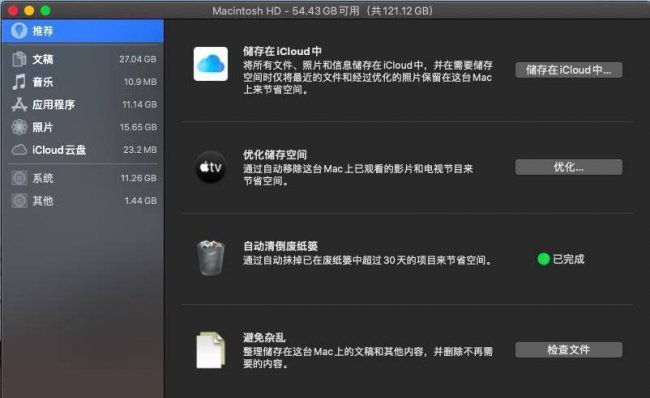This screenshot has height=398, width=650.
Task: Open the 文稿 category
Action: click(x=82, y=59)
